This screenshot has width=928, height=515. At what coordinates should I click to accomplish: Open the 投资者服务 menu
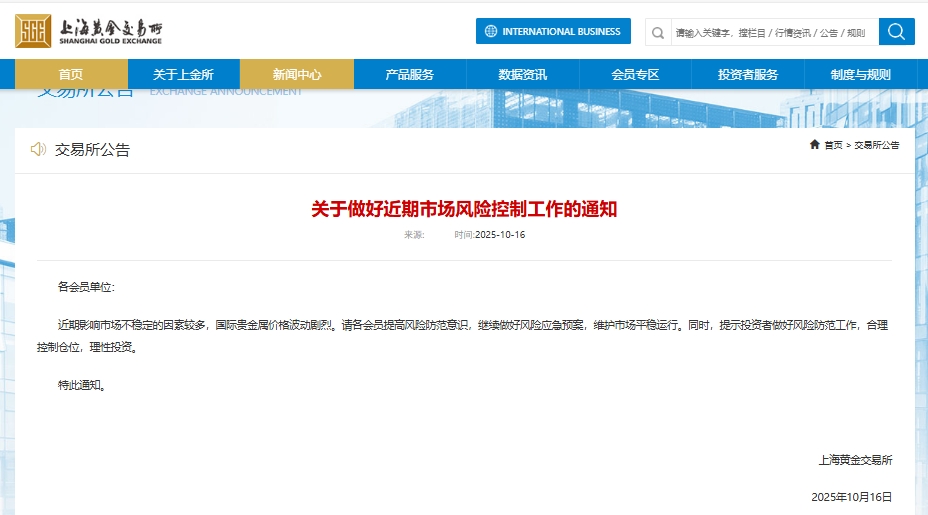click(x=747, y=74)
